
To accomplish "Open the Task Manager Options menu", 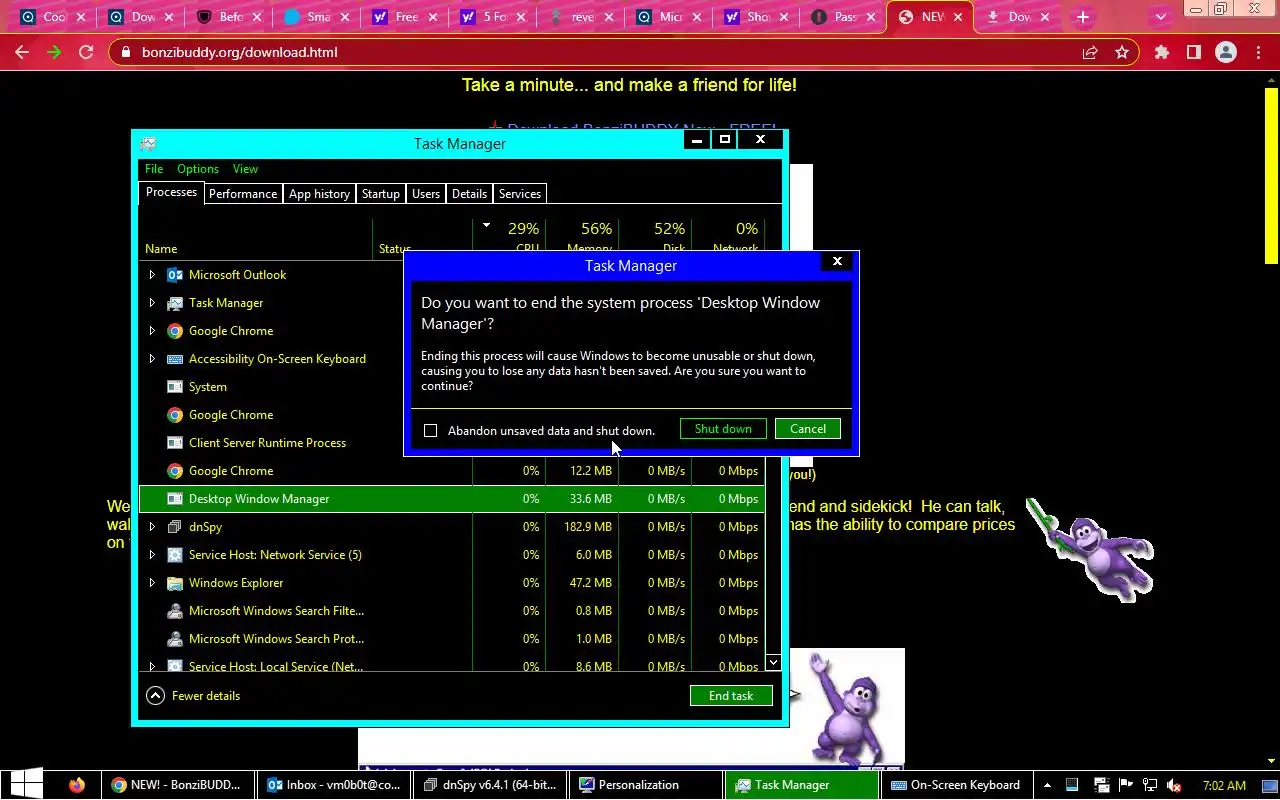I will point(198,169).
